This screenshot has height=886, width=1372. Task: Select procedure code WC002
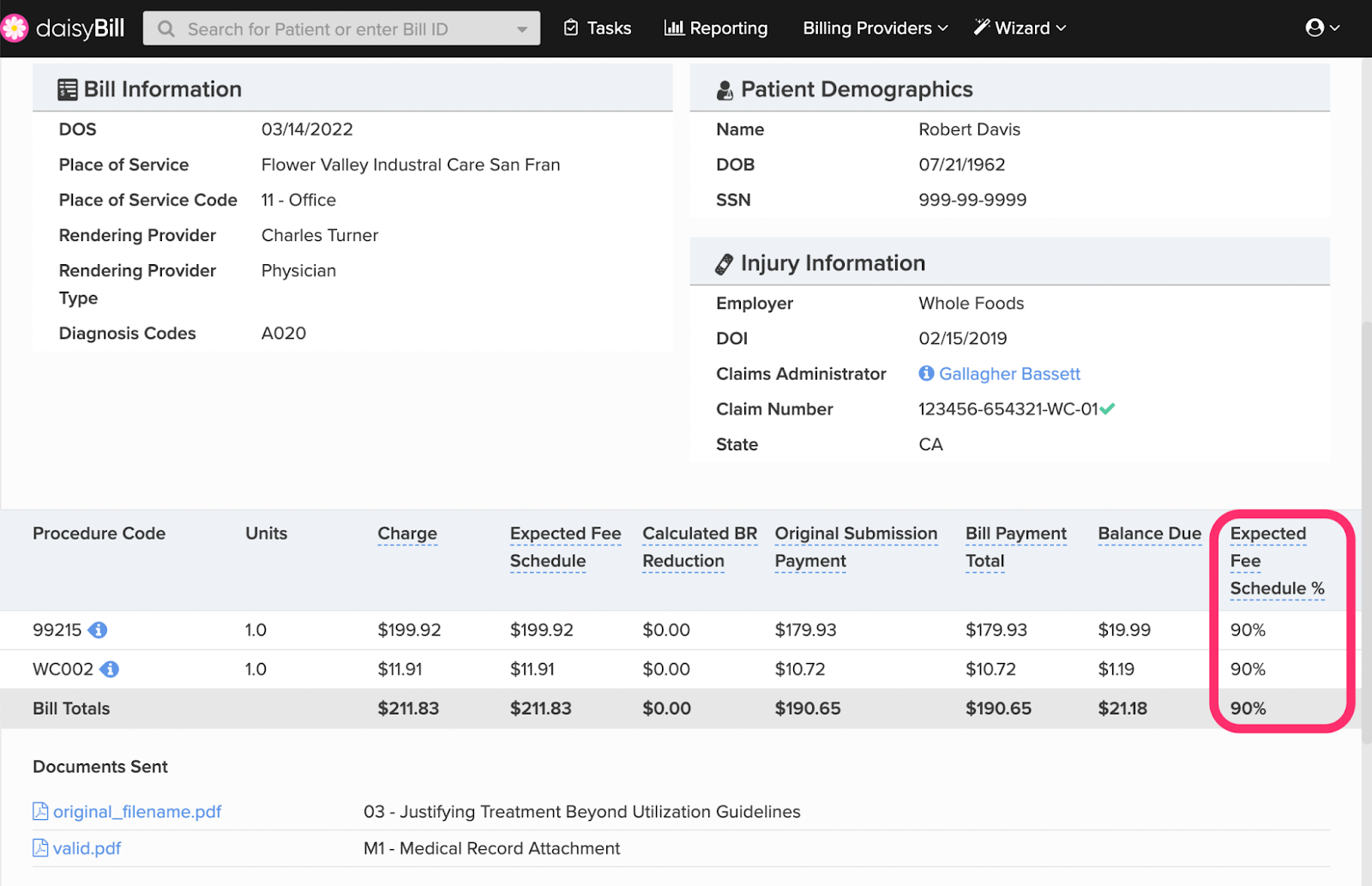[x=63, y=670]
